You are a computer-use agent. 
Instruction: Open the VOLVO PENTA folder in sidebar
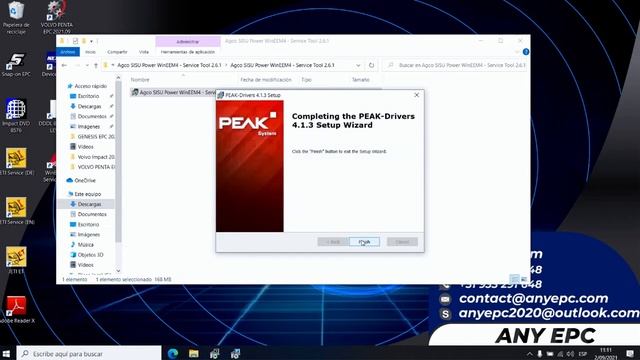tap(92, 167)
